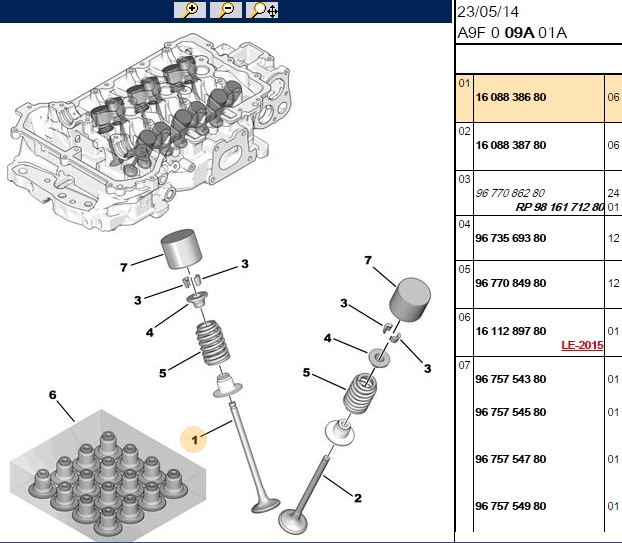Click row reference 06 in parts table

click(464, 317)
